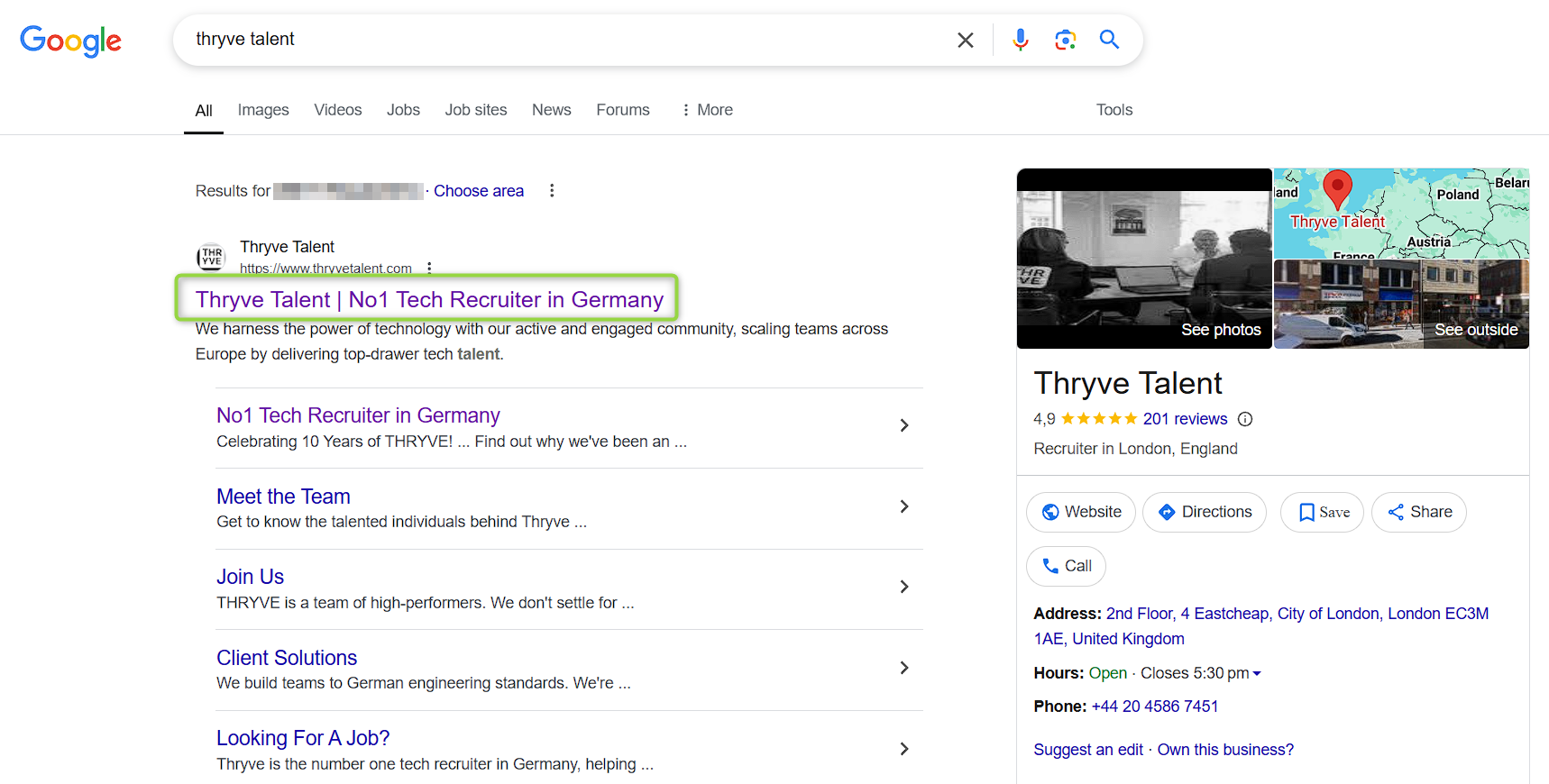Image resolution: width=1549 pixels, height=784 pixels.
Task: Switch to the All tab
Action: coord(204,110)
